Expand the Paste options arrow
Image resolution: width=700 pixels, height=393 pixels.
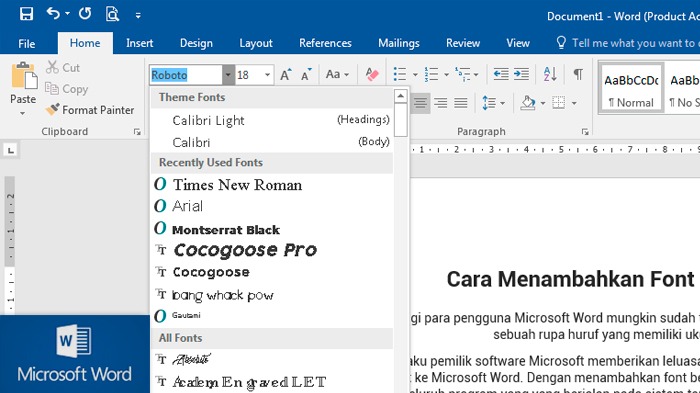click(x=23, y=113)
